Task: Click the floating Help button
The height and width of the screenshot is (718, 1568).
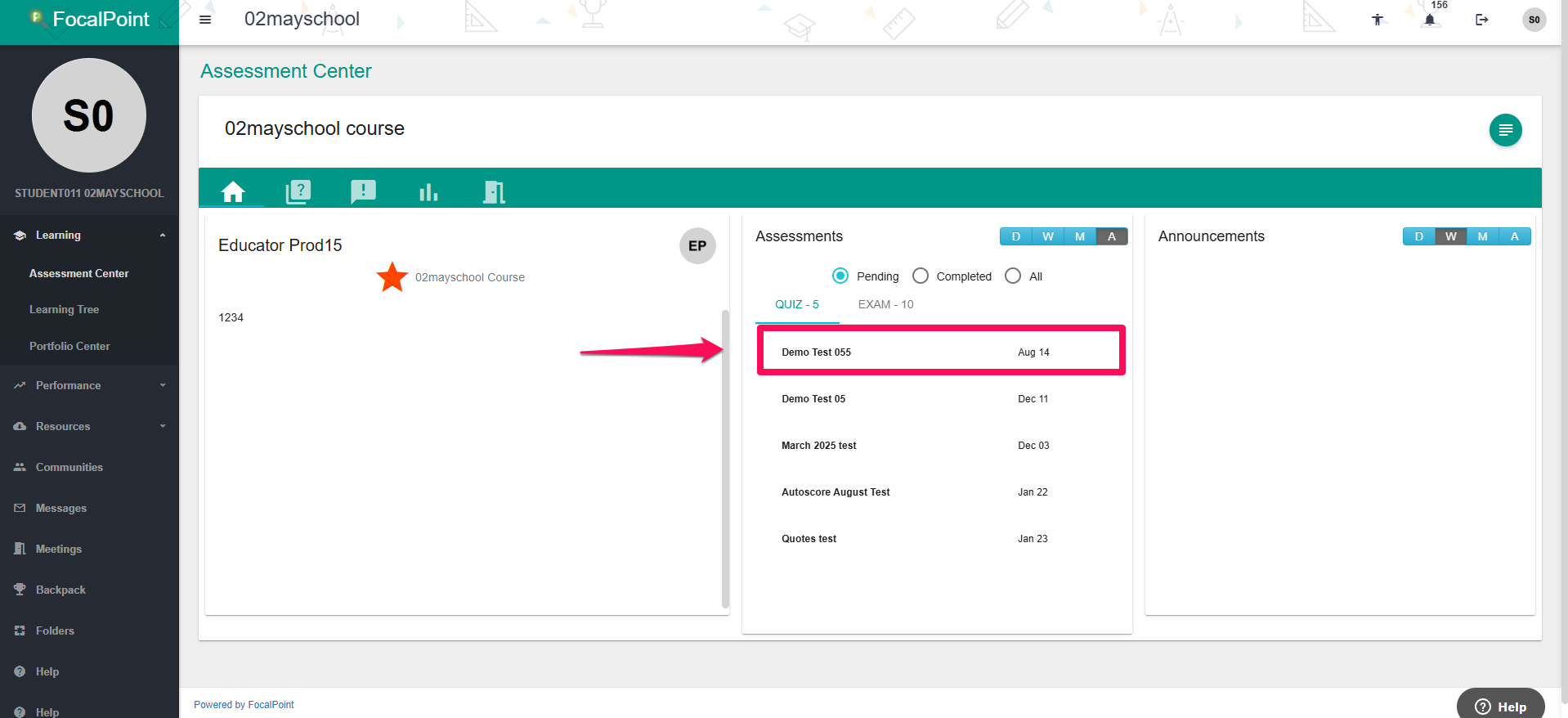Action: (1501, 706)
